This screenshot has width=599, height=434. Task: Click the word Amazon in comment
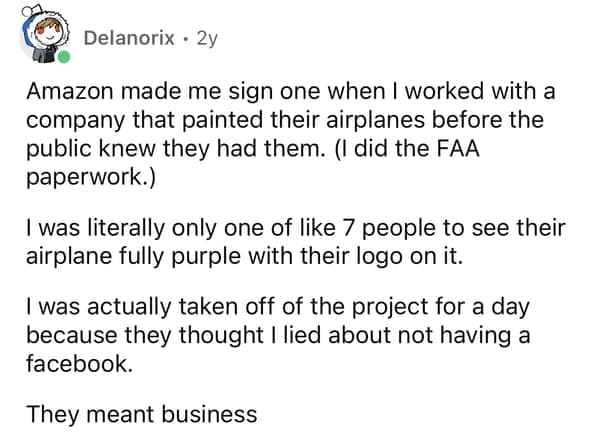(70, 92)
